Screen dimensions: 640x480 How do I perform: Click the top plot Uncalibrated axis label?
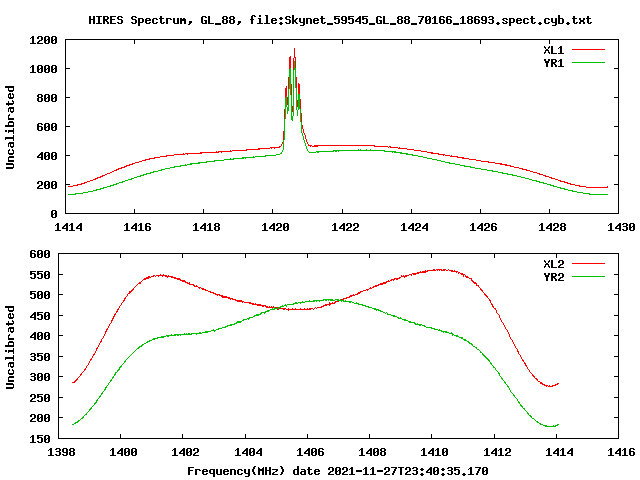click(10, 127)
